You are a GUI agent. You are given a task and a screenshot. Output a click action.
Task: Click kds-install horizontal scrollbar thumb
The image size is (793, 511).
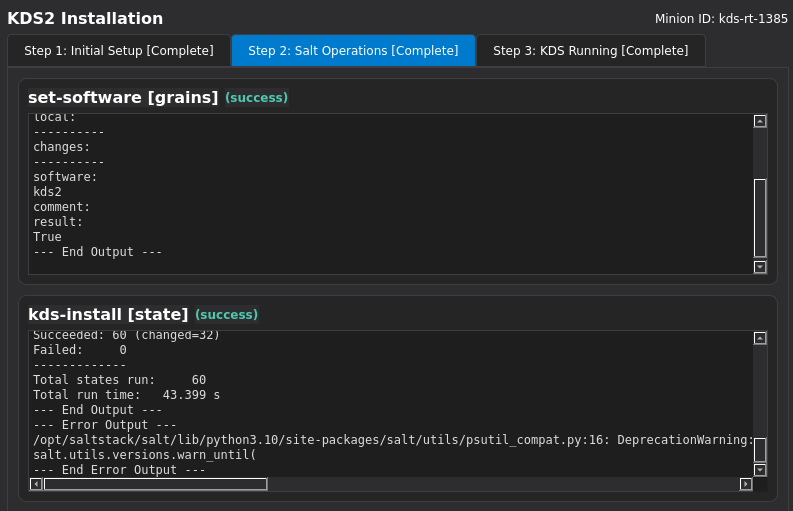(155, 484)
